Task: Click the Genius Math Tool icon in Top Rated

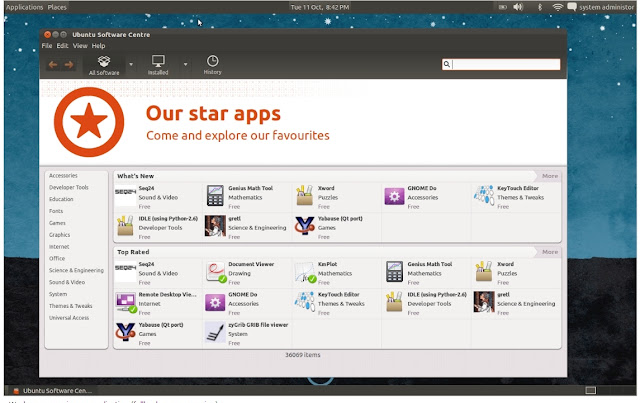Action: click(x=394, y=272)
